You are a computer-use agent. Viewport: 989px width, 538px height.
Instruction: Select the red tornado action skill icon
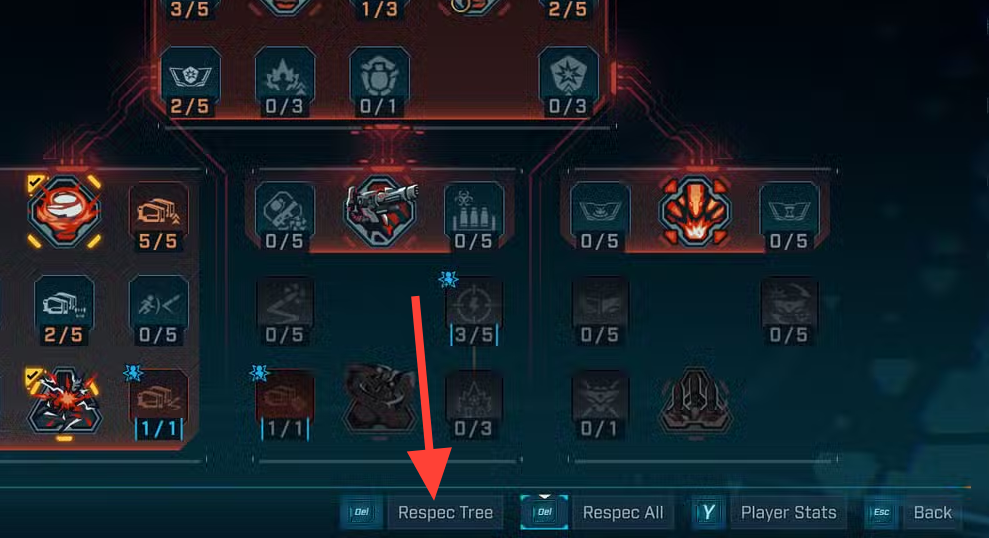[x=64, y=212]
